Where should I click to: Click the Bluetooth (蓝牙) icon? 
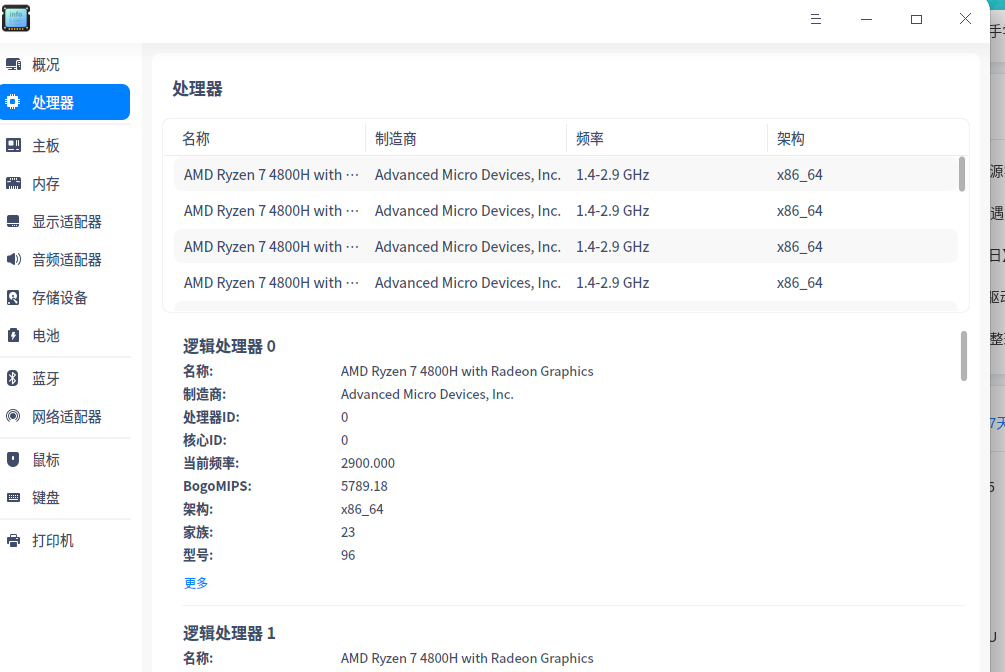point(13,378)
